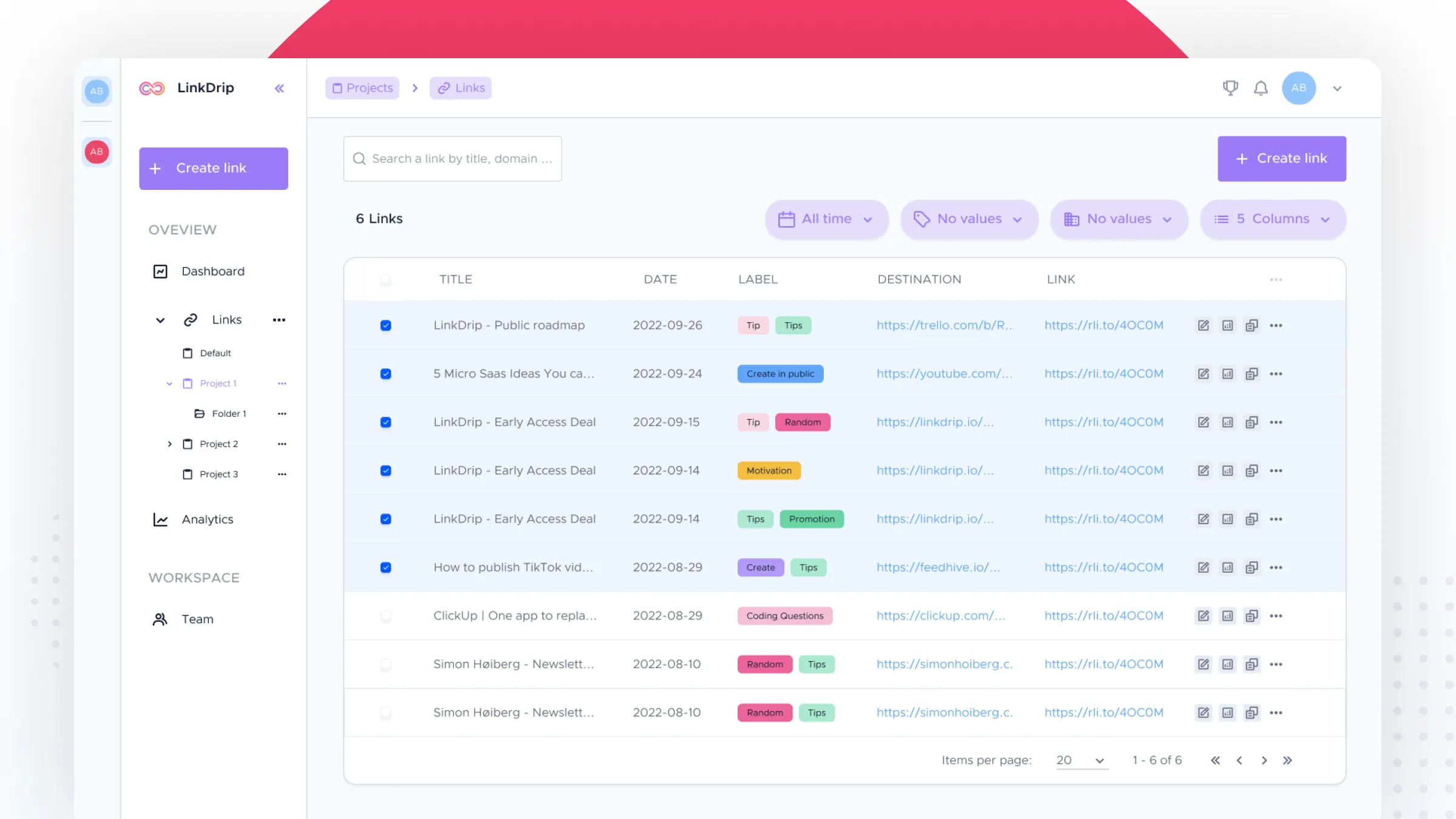Image resolution: width=1456 pixels, height=819 pixels.
Task: Click the Links breadcrumb chip
Action: (460, 88)
